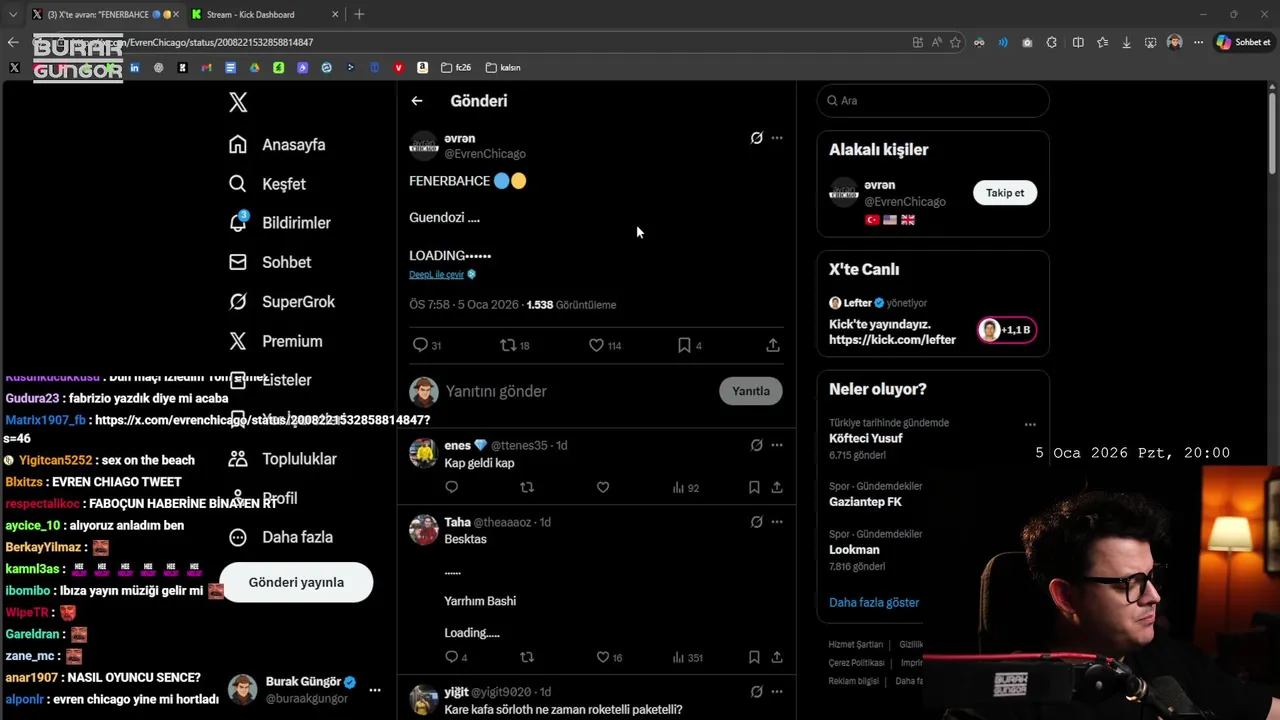Open Lefter live broadcast card

coord(933,320)
